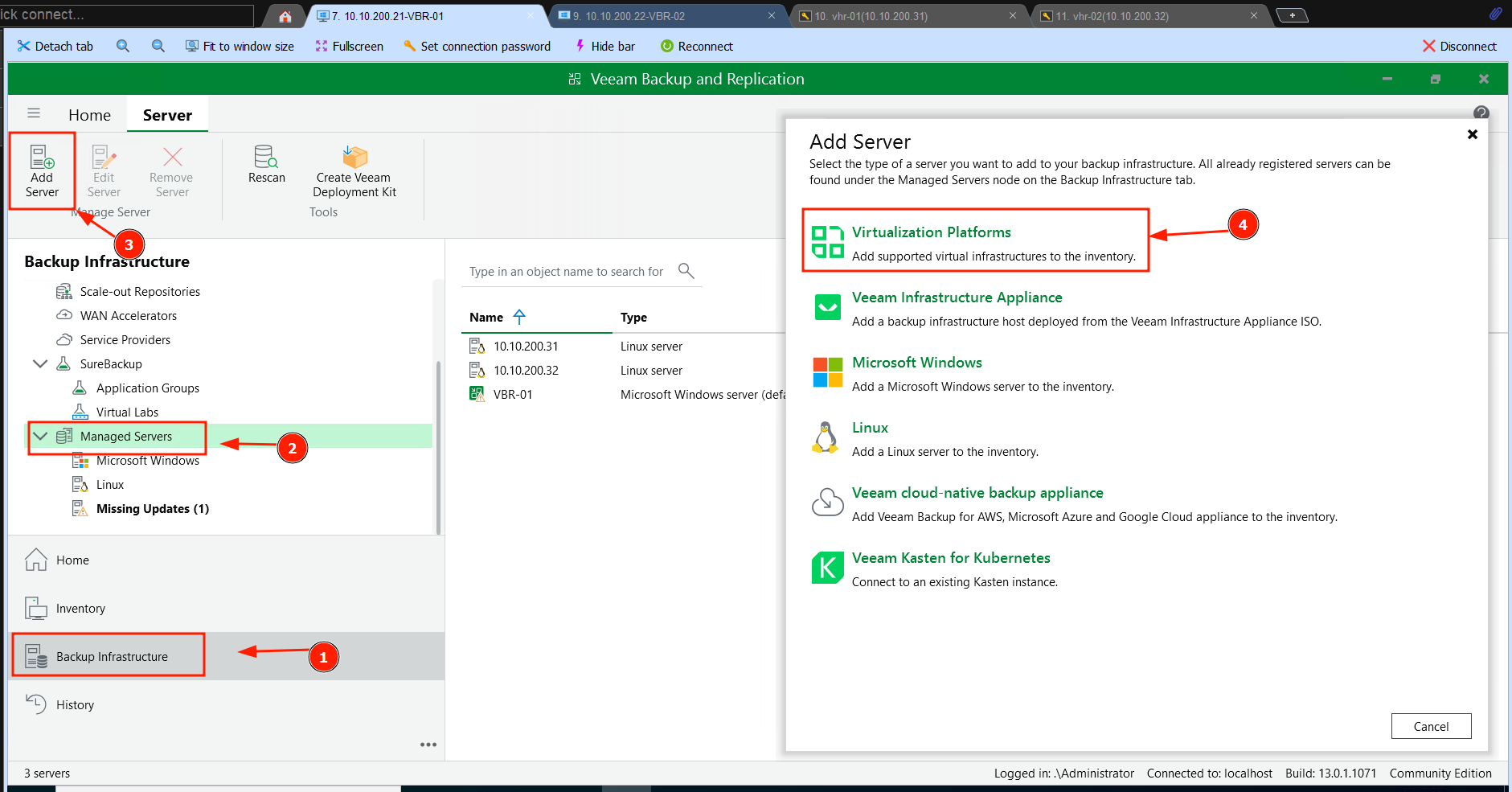
Task: Click the Virtualization Platforms link
Action: [932, 232]
